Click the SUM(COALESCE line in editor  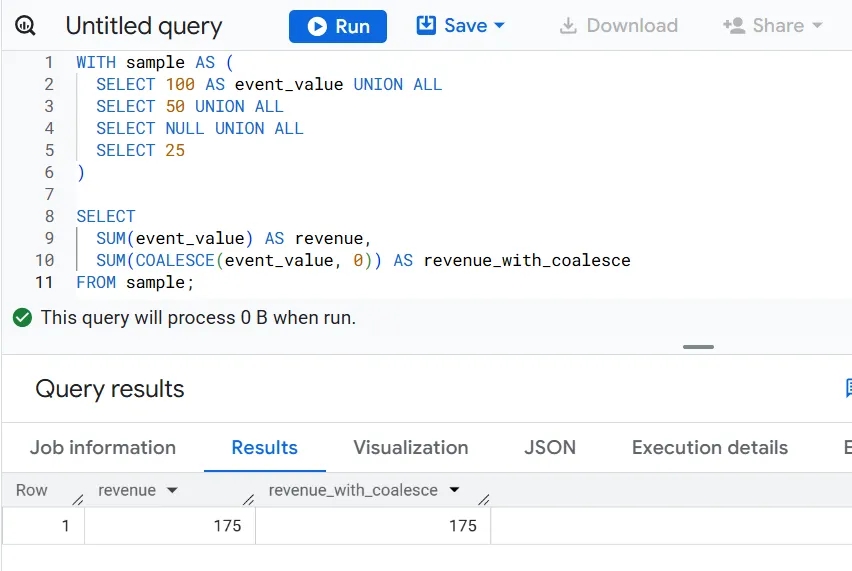tap(363, 260)
